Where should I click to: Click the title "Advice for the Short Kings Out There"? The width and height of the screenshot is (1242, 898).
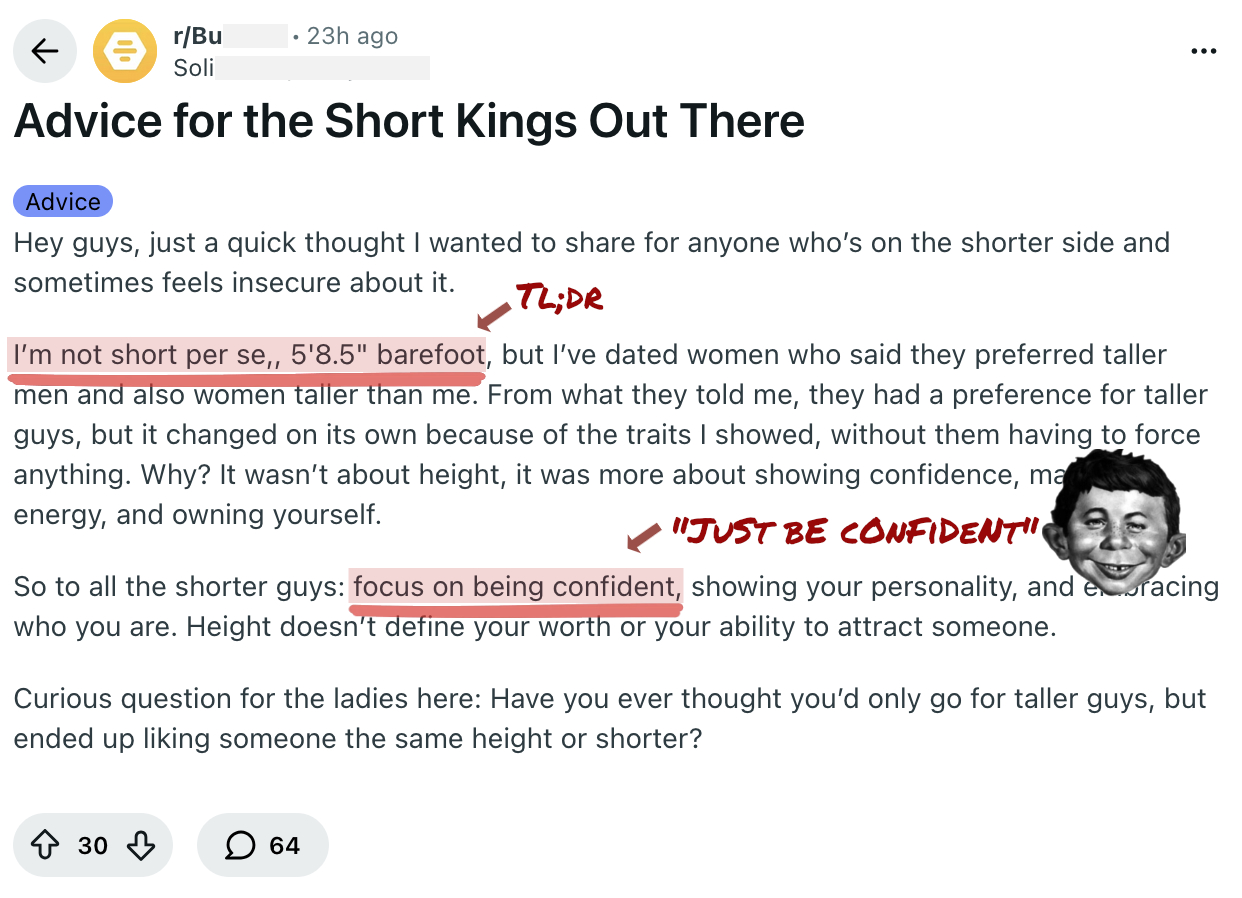point(409,121)
